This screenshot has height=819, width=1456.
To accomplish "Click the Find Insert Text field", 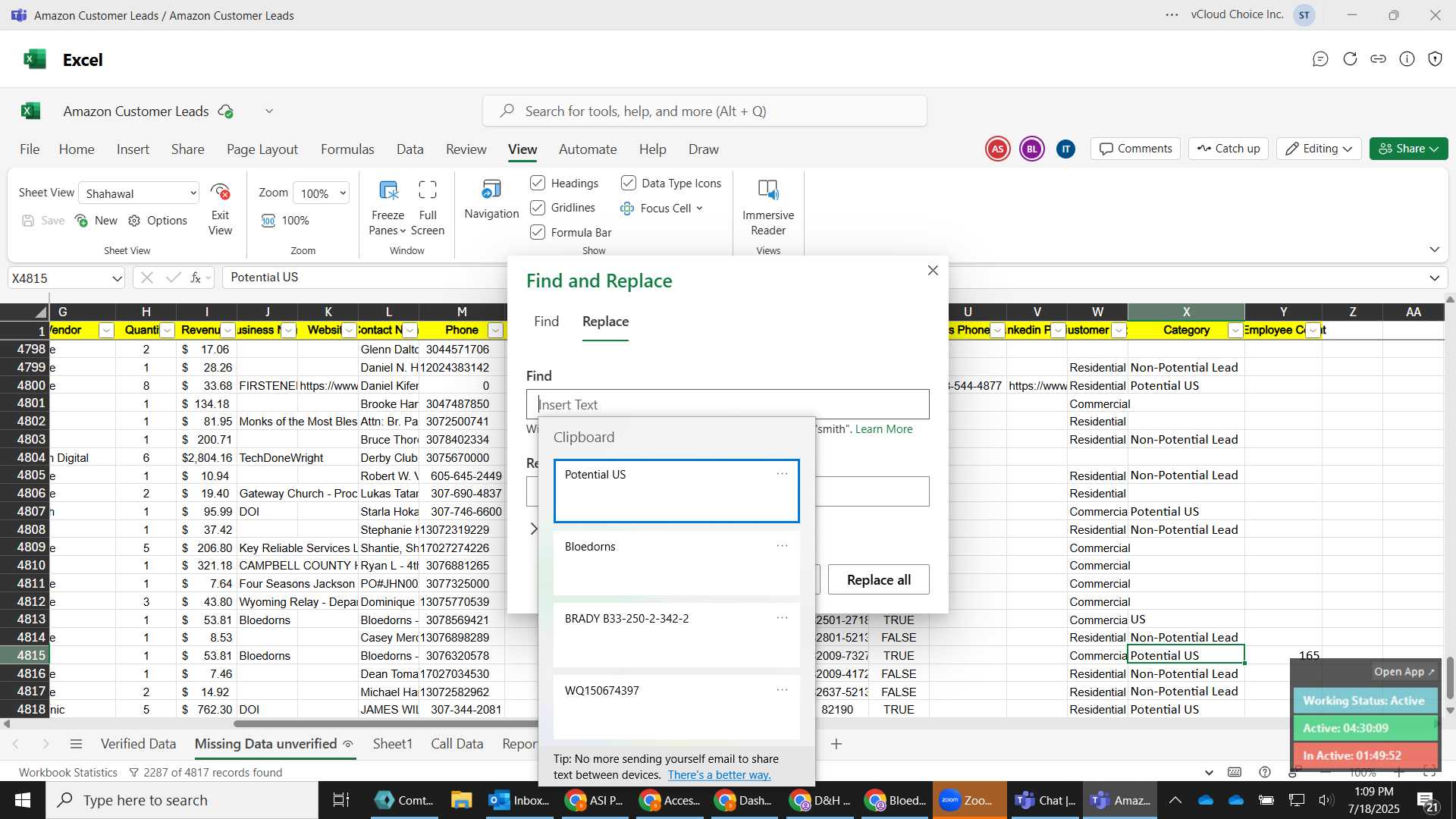I will point(727,405).
